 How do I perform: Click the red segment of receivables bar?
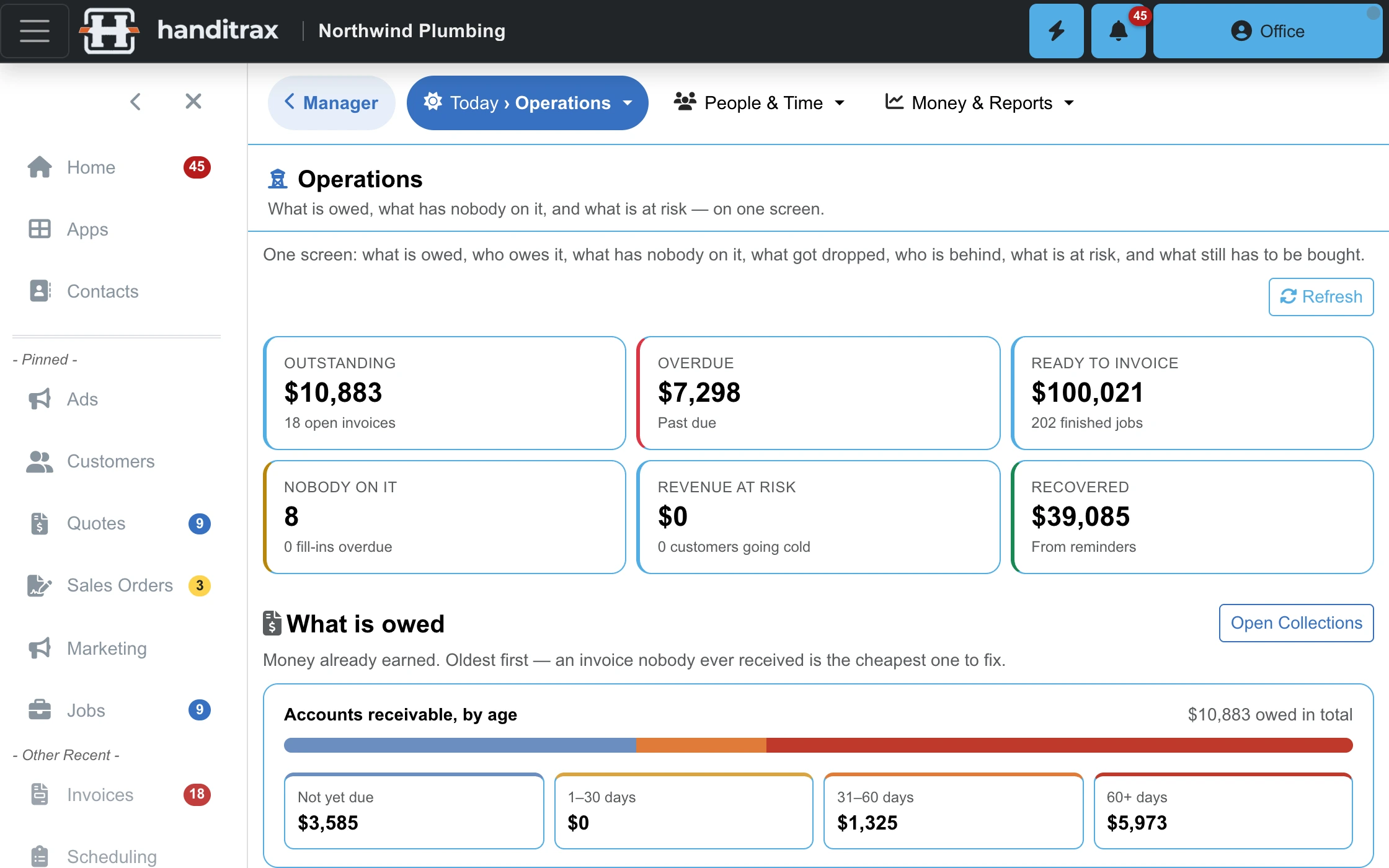1060,745
